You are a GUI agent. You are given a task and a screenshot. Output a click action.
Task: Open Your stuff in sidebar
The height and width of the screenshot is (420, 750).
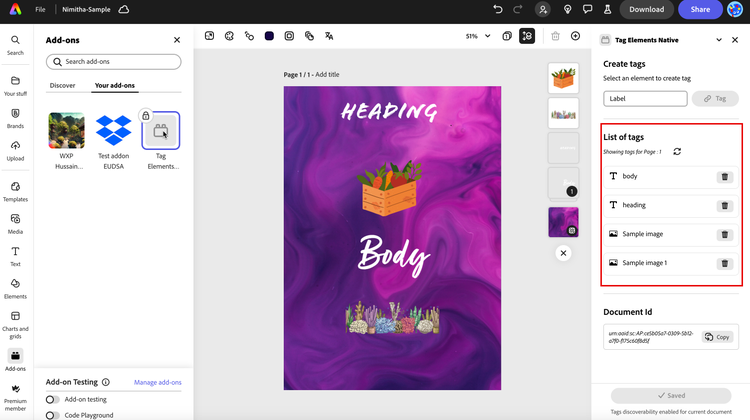[15, 86]
